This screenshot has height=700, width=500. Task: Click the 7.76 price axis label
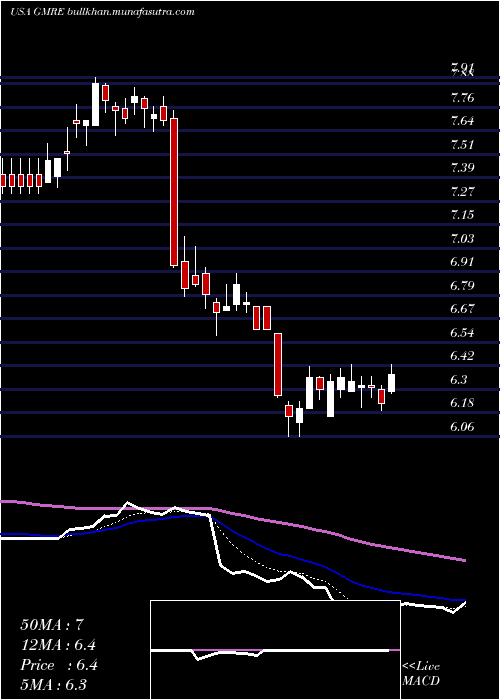click(462, 98)
